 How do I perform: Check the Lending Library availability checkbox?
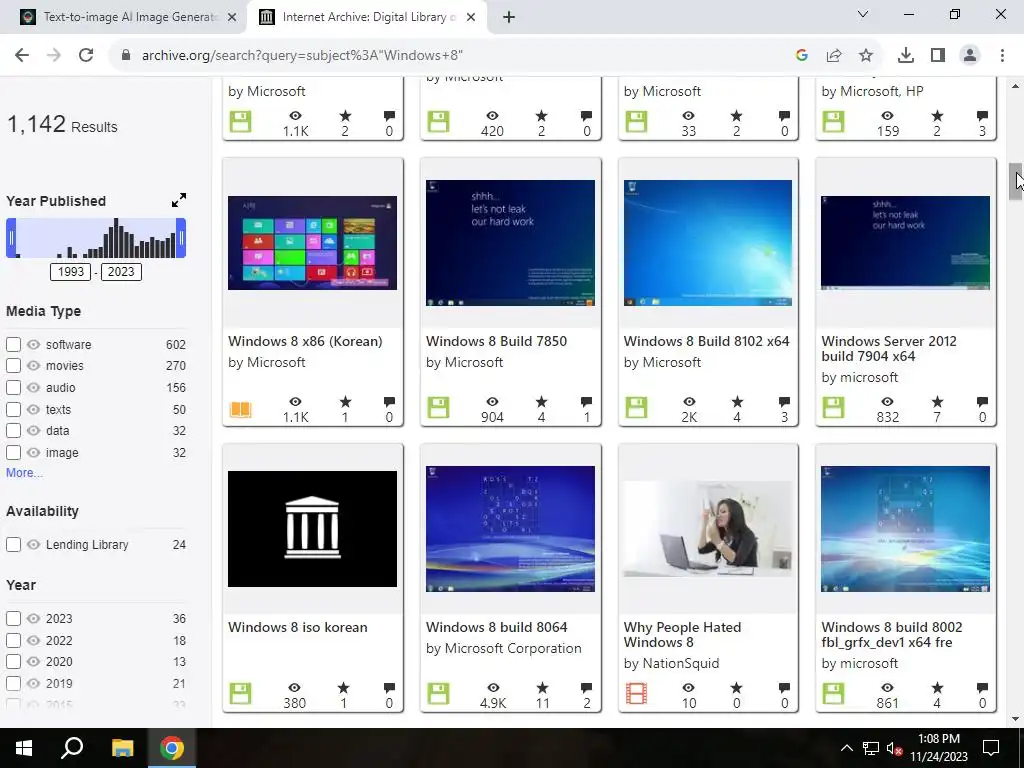(13, 545)
